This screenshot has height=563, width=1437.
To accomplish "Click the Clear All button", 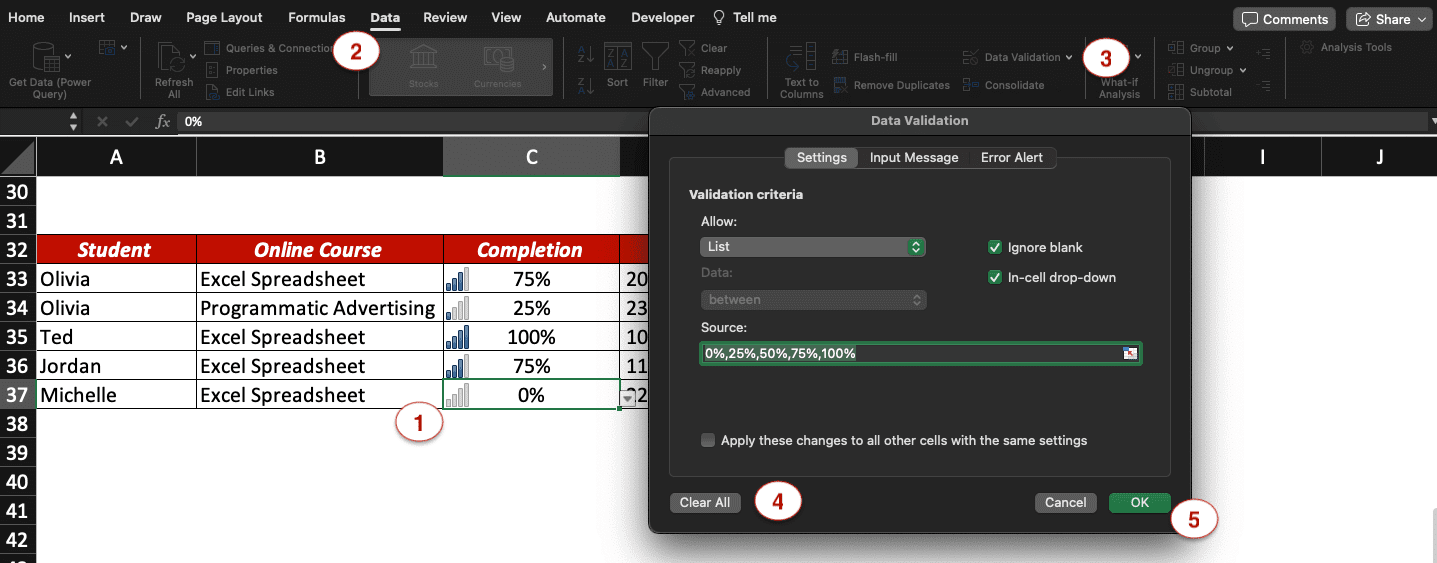I will (705, 503).
